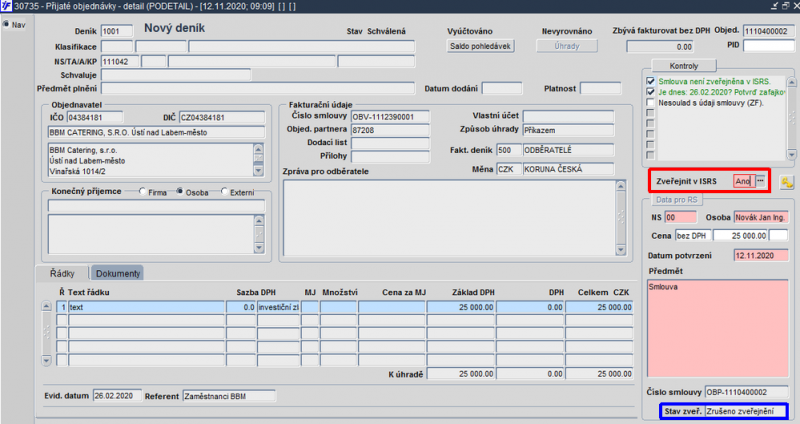Click the down arrow of the Objednavatel address box
Viewport: 800px width, 424px height.
[x=258, y=170]
